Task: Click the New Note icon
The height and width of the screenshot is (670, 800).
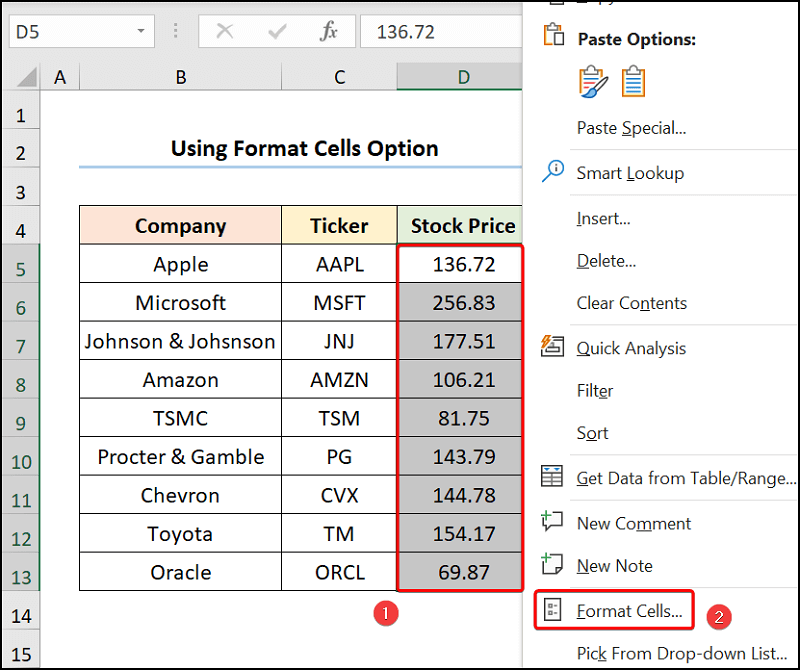Action: pyautogui.click(x=552, y=565)
